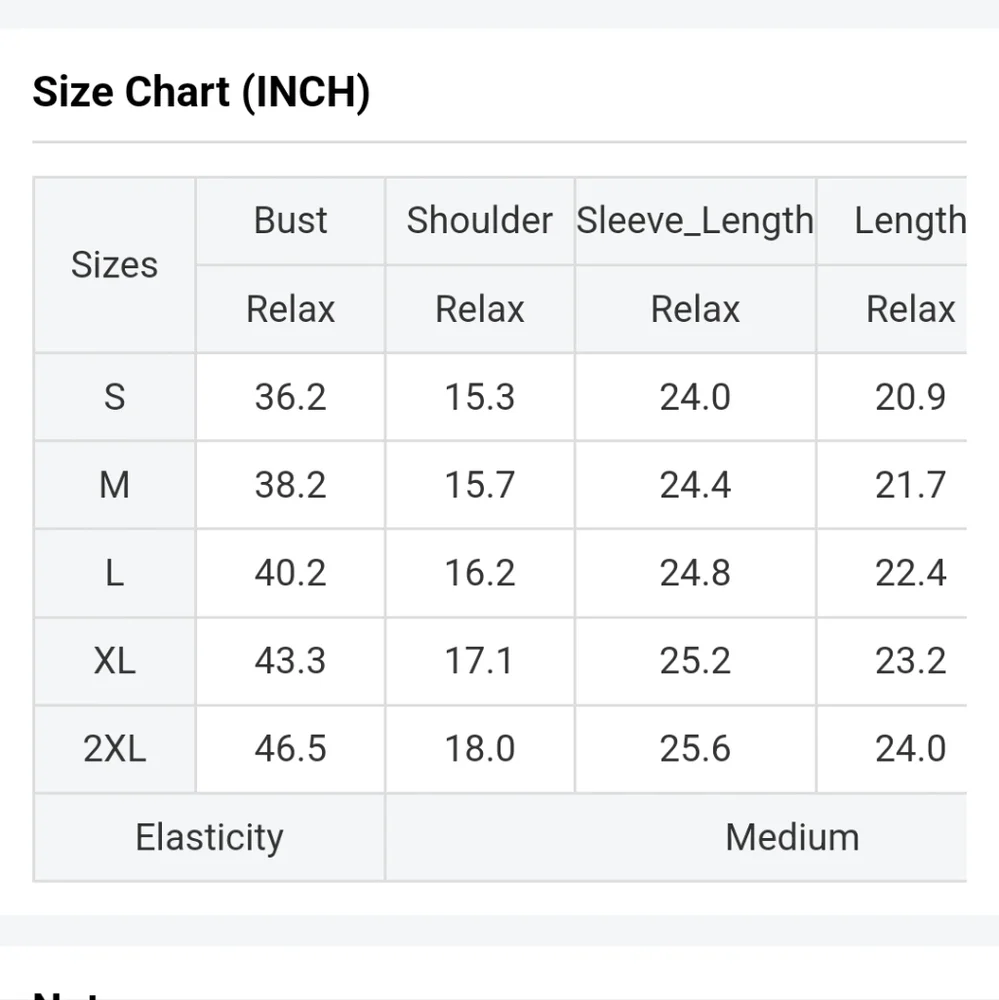
Task: Click the 46.5 bust value for 2XL
Action: click(290, 749)
